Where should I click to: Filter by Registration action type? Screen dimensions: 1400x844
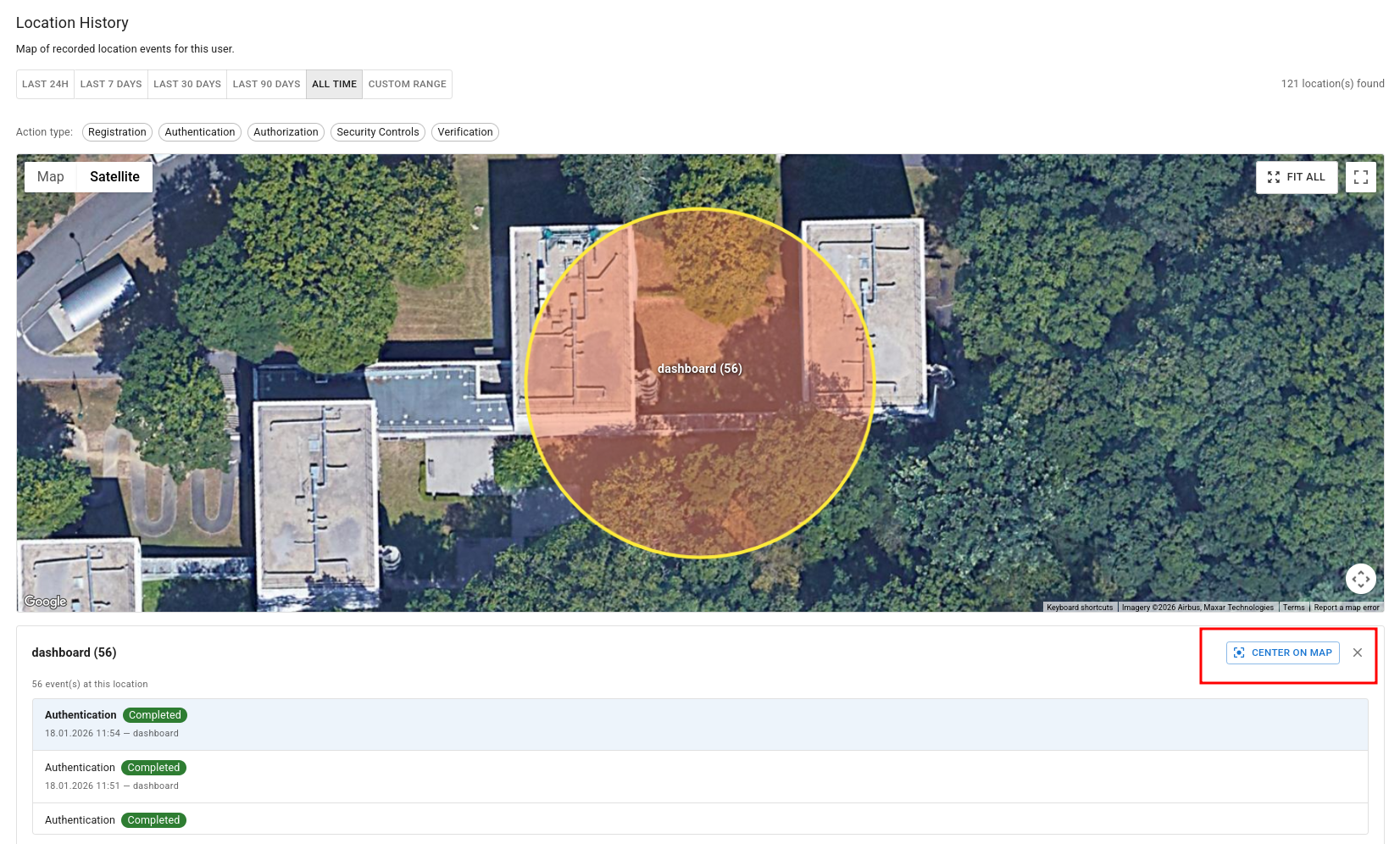point(117,132)
